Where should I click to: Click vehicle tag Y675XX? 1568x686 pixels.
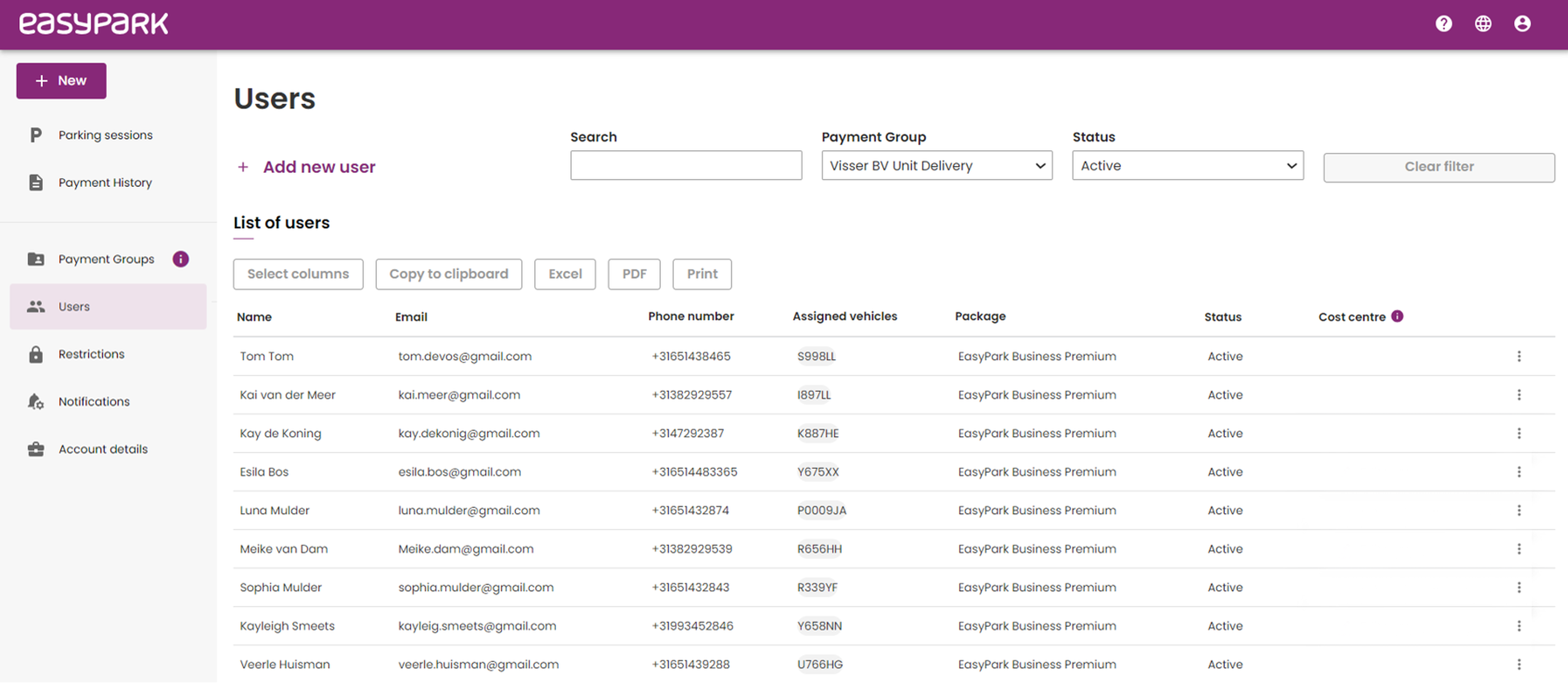tap(817, 471)
